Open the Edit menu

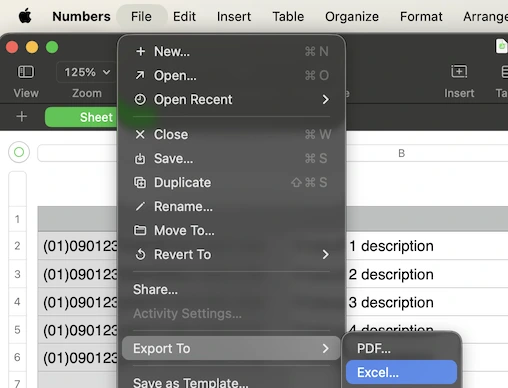click(x=184, y=16)
